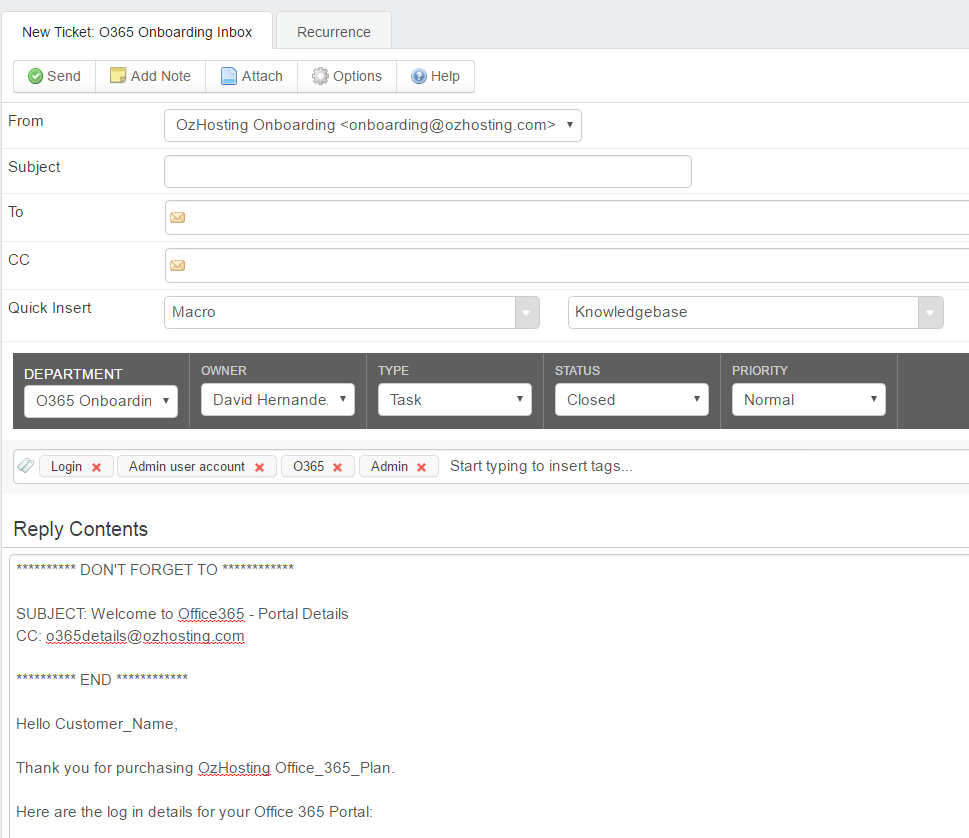Click the o365details@ozhosting.com address in reply
969x838 pixels.
(x=145, y=636)
